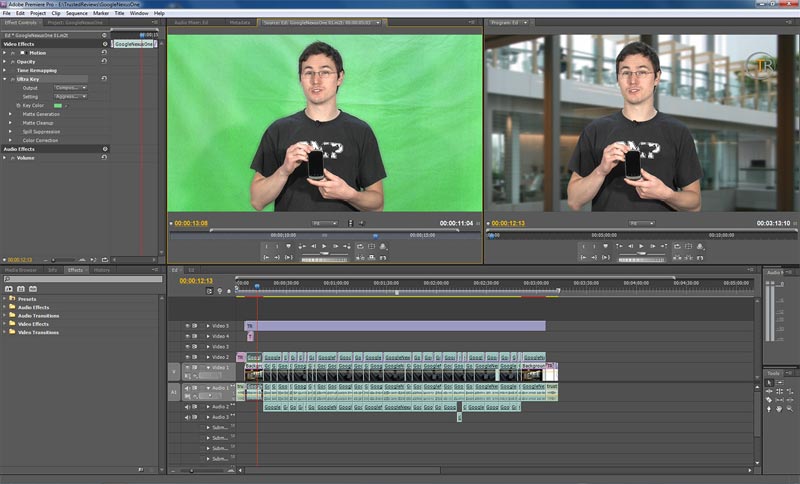Expand Matte Cleanup settings
The image size is (800, 484).
(11, 123)
